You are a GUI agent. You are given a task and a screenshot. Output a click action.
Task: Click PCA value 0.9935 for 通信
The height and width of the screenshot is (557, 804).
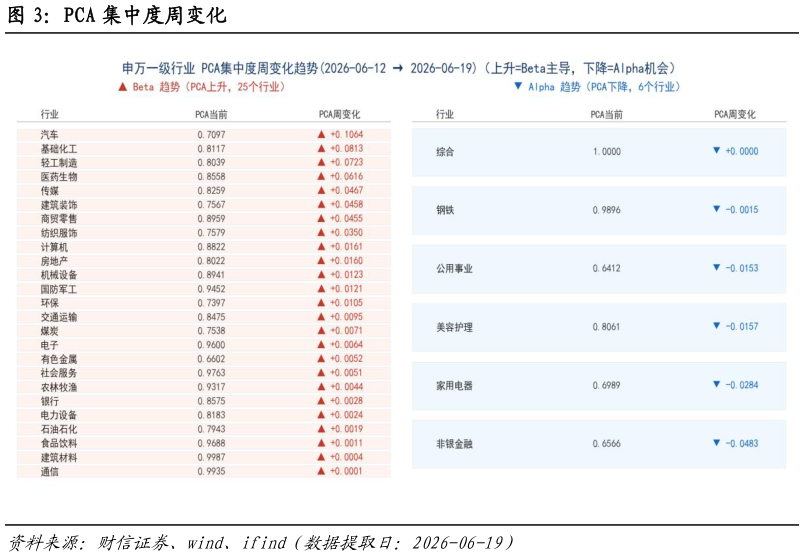click(211, 471)
